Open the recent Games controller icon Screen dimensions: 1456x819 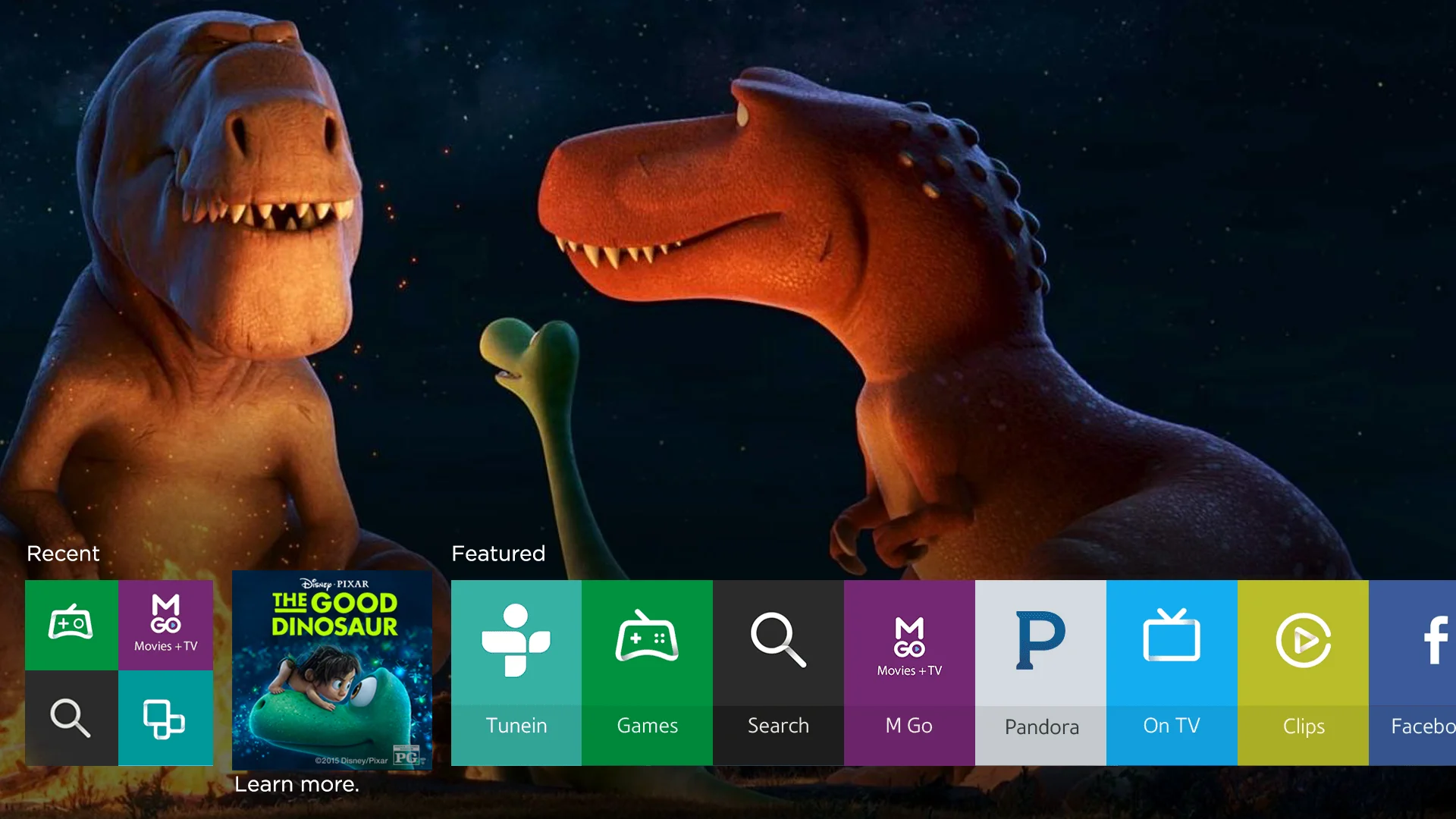[x=71, y=625]
